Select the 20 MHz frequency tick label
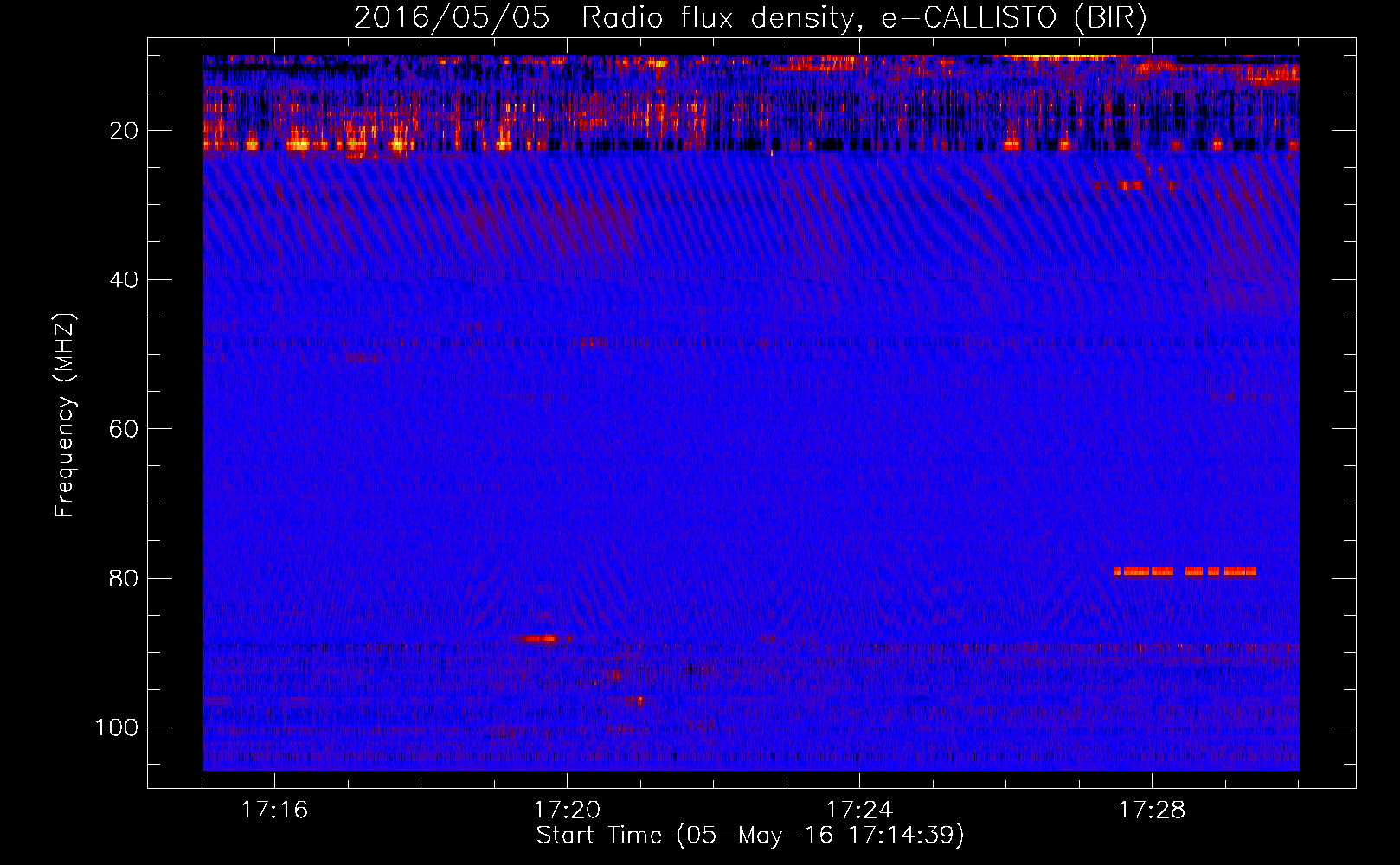This screenshot has height=865, width=1400. point(124,131)
